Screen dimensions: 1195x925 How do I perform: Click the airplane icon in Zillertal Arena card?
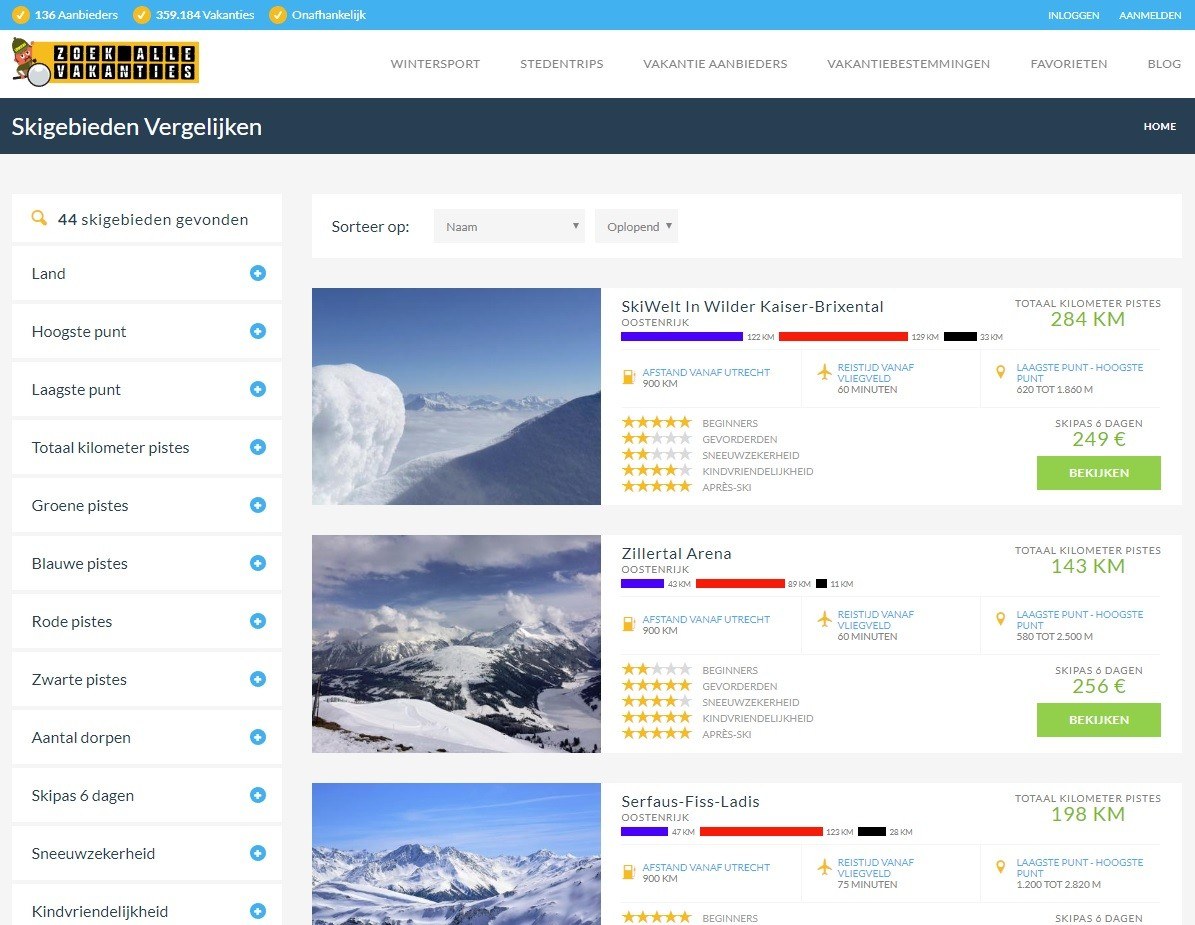pos(825,620)
